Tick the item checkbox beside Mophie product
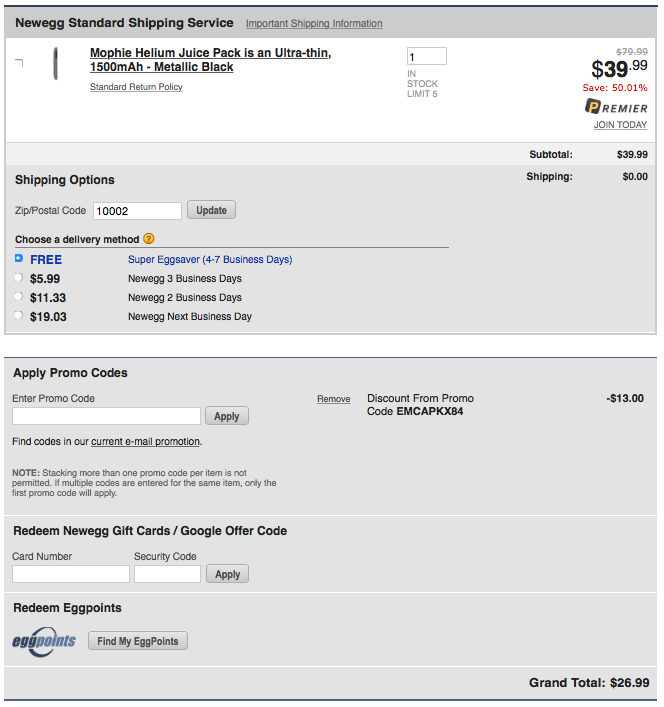 (x=19, y=63)
